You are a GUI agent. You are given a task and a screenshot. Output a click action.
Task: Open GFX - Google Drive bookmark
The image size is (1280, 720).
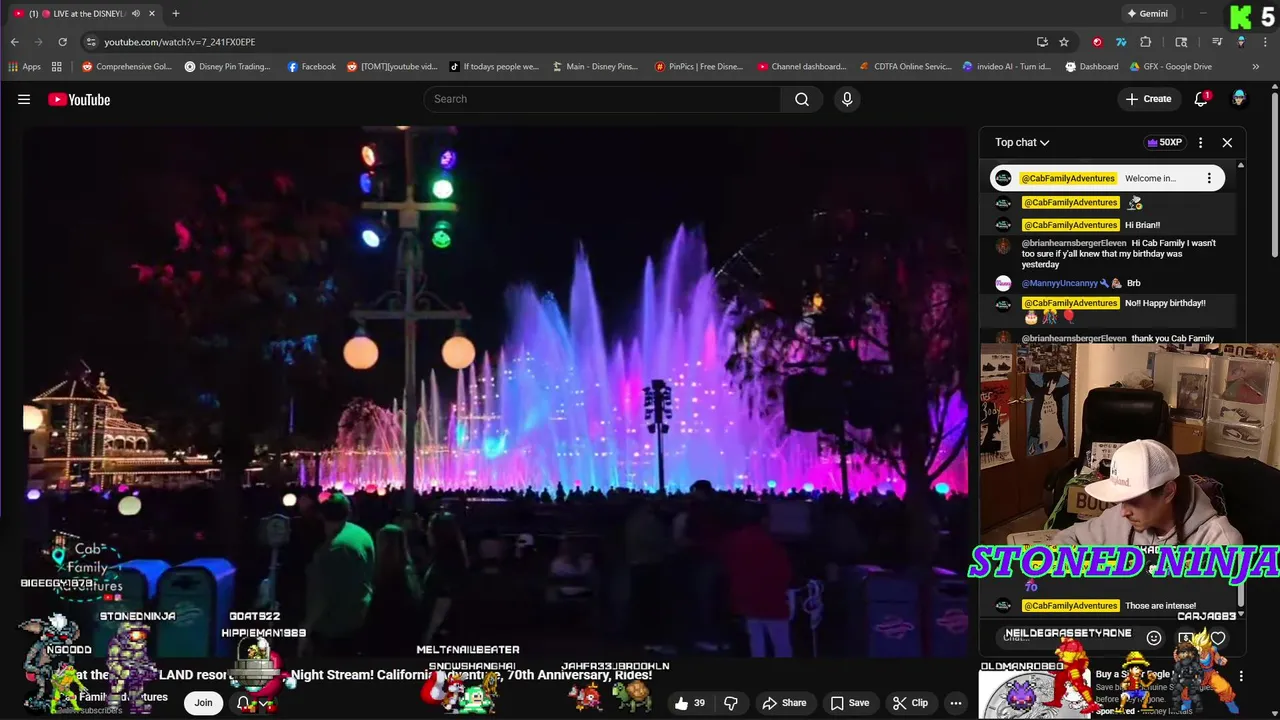pos(1171,67)
